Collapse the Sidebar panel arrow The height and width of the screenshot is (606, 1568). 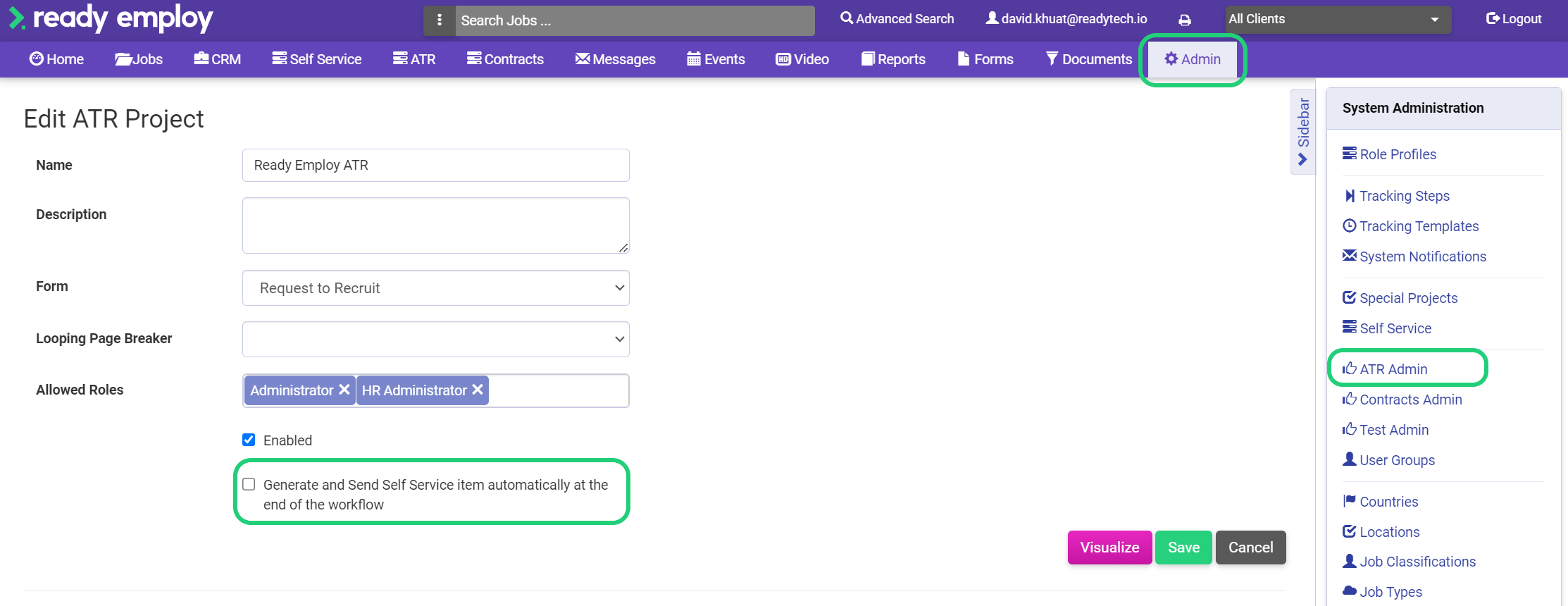pyautogui.click(x=1302, y=159)
